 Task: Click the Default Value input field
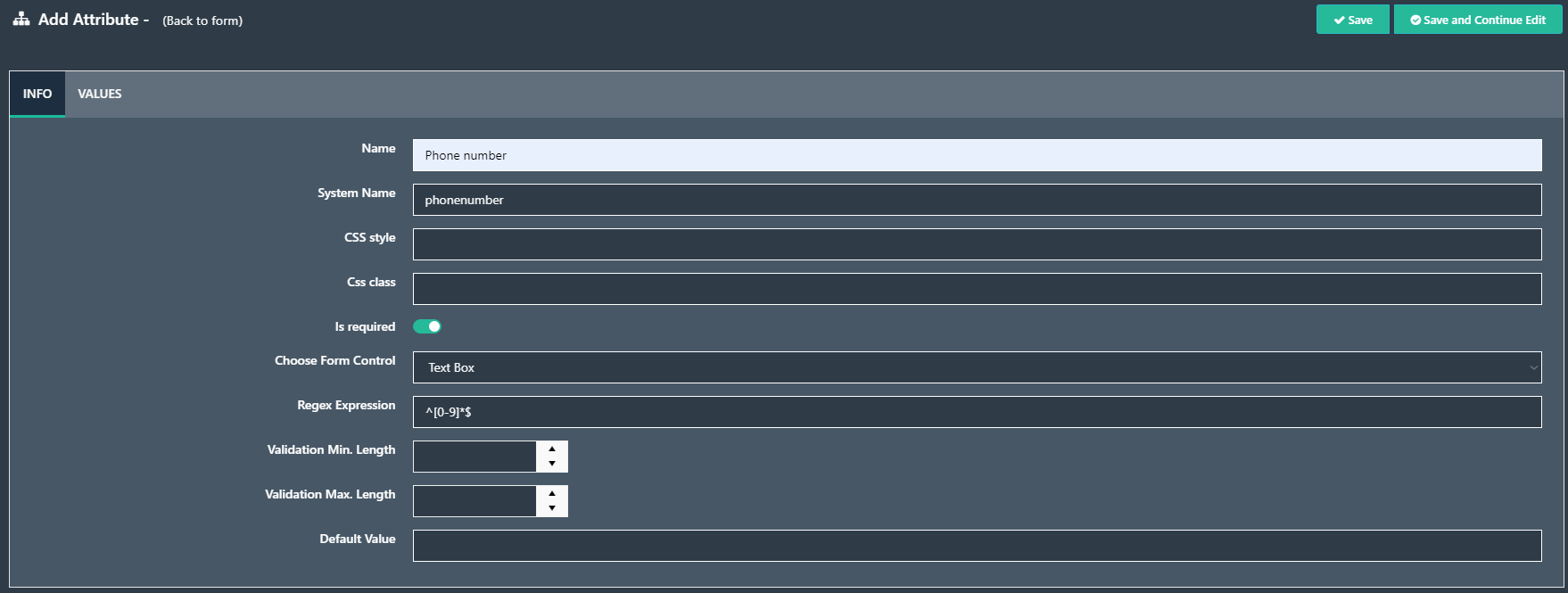[977, 546]
